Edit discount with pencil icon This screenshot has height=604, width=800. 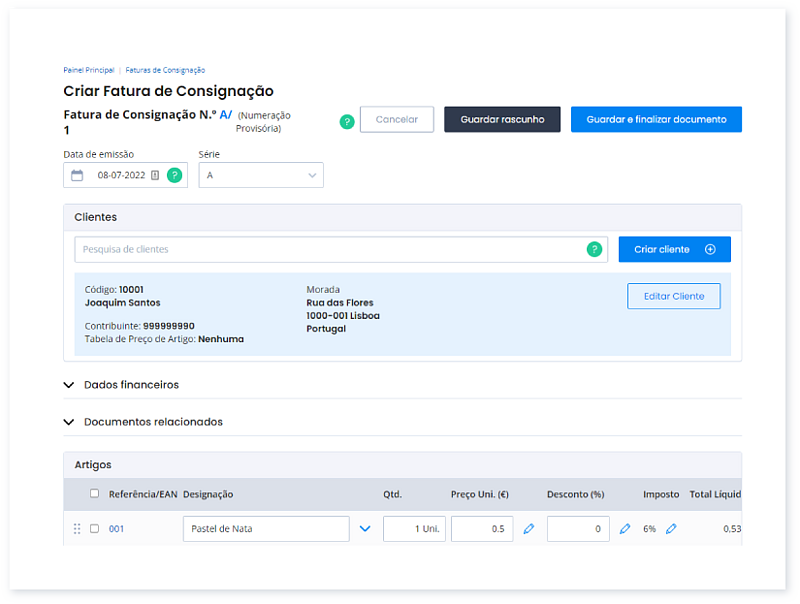[x=625, y=529]
